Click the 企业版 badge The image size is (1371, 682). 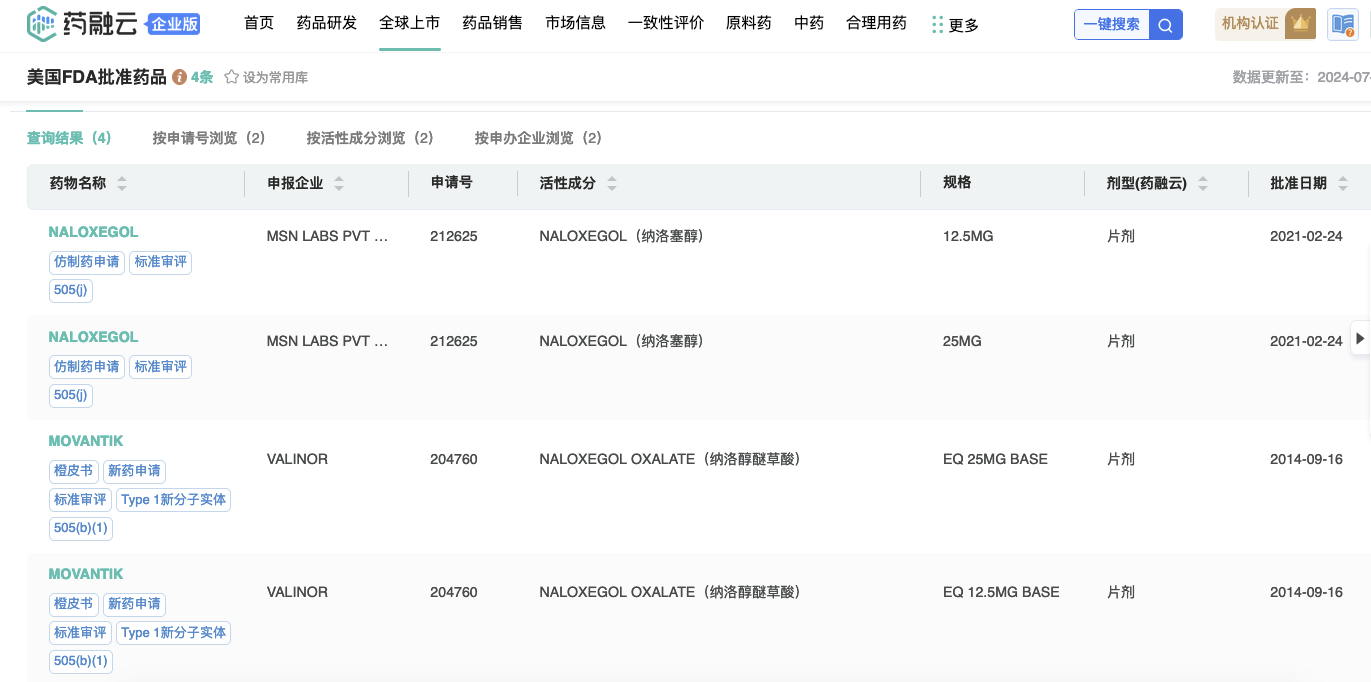pyautogui.click(x=174, y=25)
